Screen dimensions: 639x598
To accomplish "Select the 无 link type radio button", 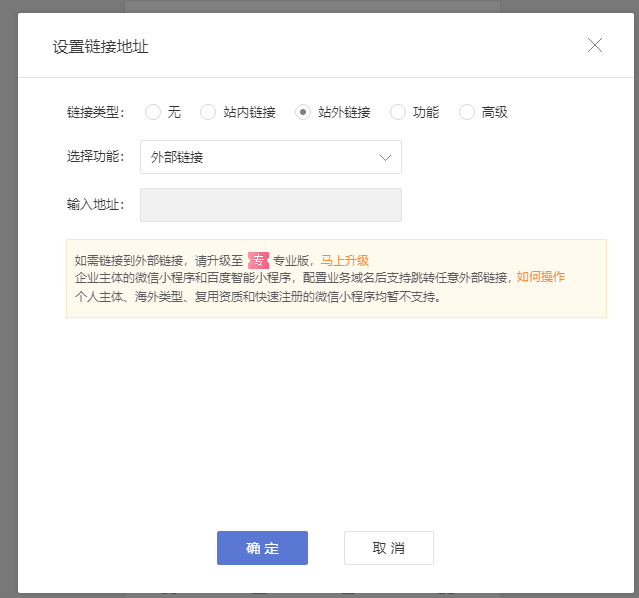I will (153, 112).
